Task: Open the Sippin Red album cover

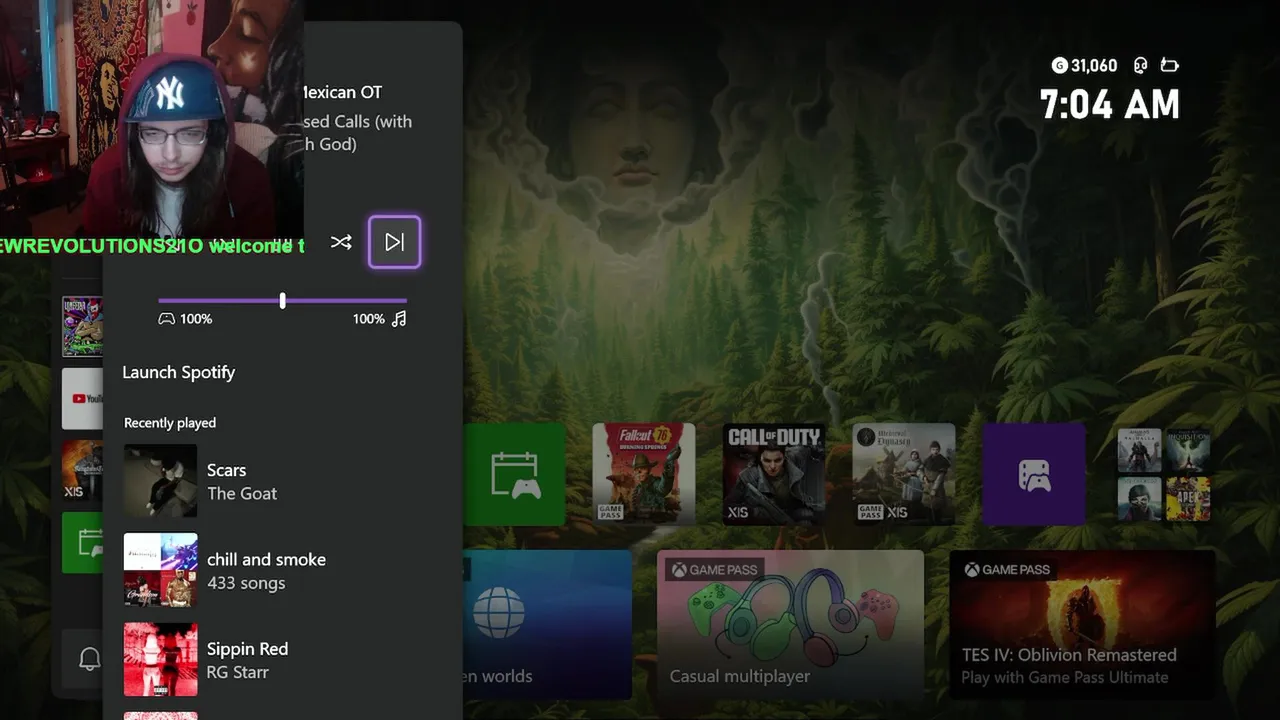Action: [160, 659]
